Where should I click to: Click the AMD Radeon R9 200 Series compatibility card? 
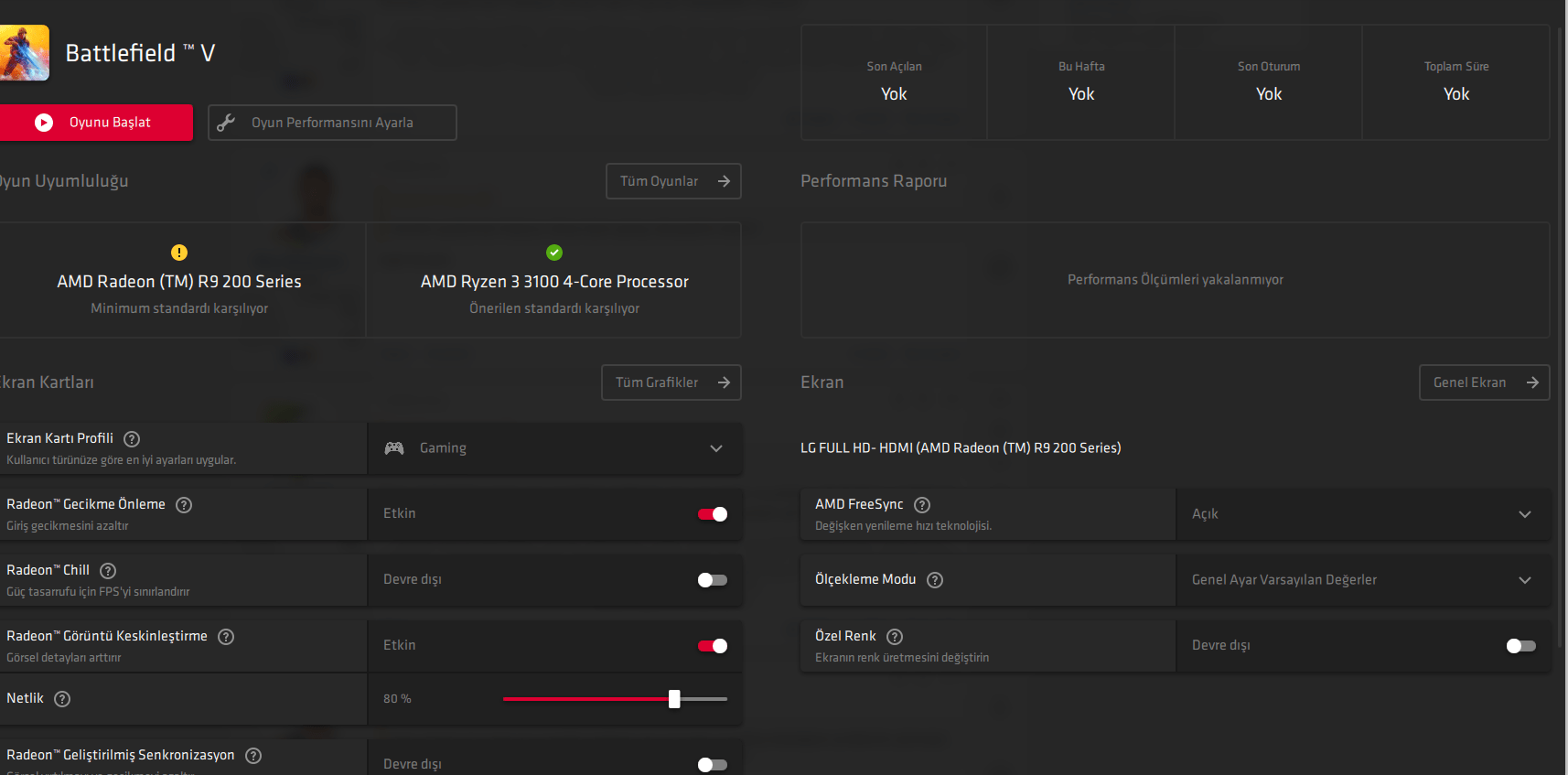(181, 280)
